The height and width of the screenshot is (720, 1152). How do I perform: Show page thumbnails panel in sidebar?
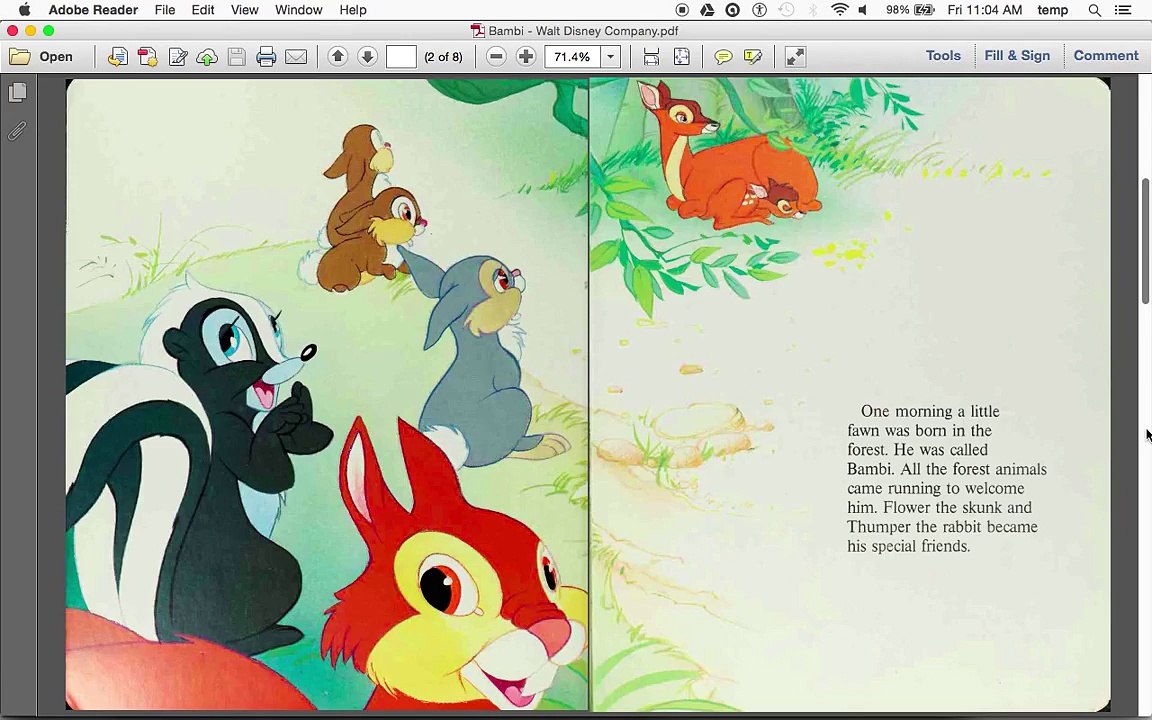click(x=18, y=93)
